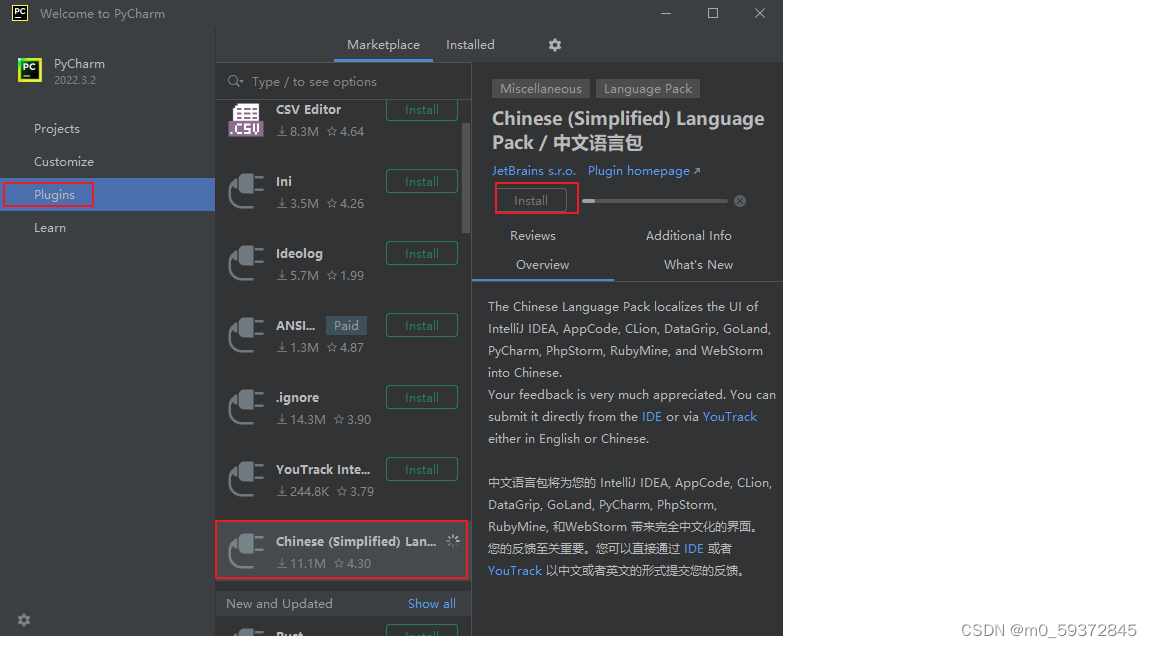Image resolution: width=1152 pixels, height=648 pixels.
Task: Install the .ignore plugin
Action: pyautogui.click(x=422, y=397)
